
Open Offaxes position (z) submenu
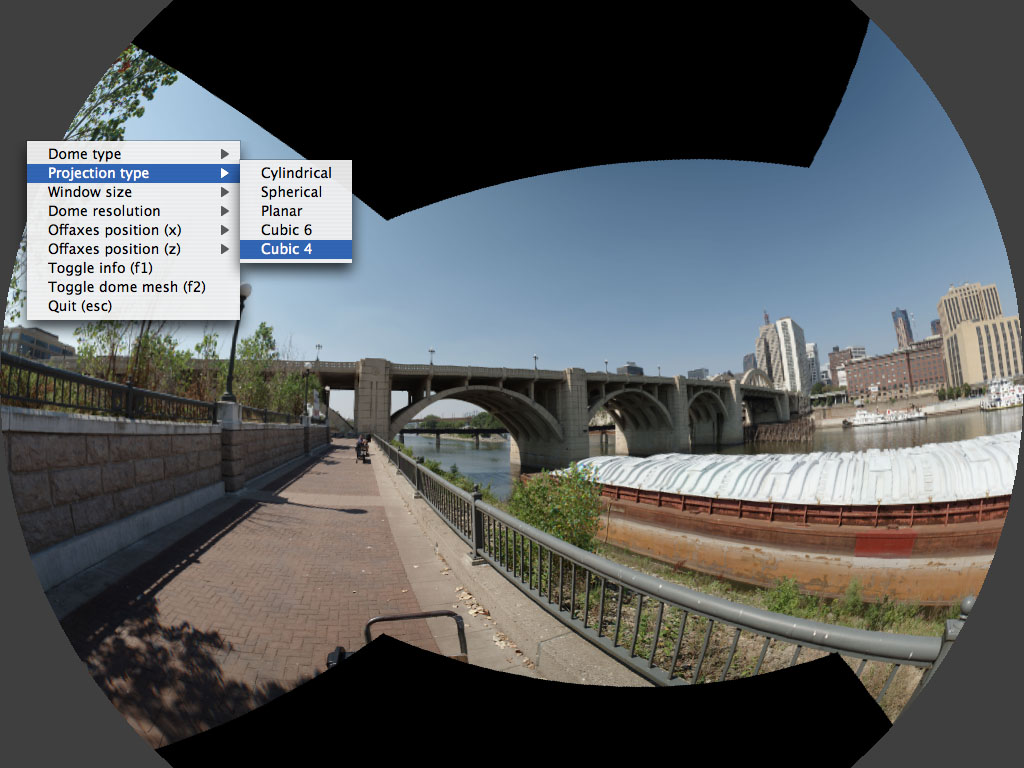tap(133, 249)
